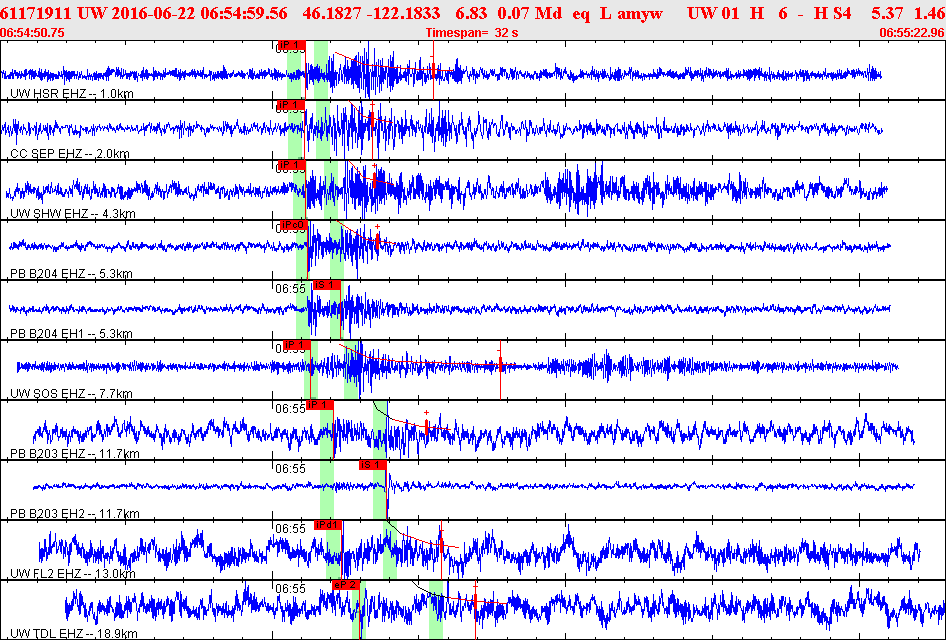Image resolution: width=946 pixels, height=640 pixels.
Task: Click the red coda plus marker on UW HSR trace
Action: (432, 57)
